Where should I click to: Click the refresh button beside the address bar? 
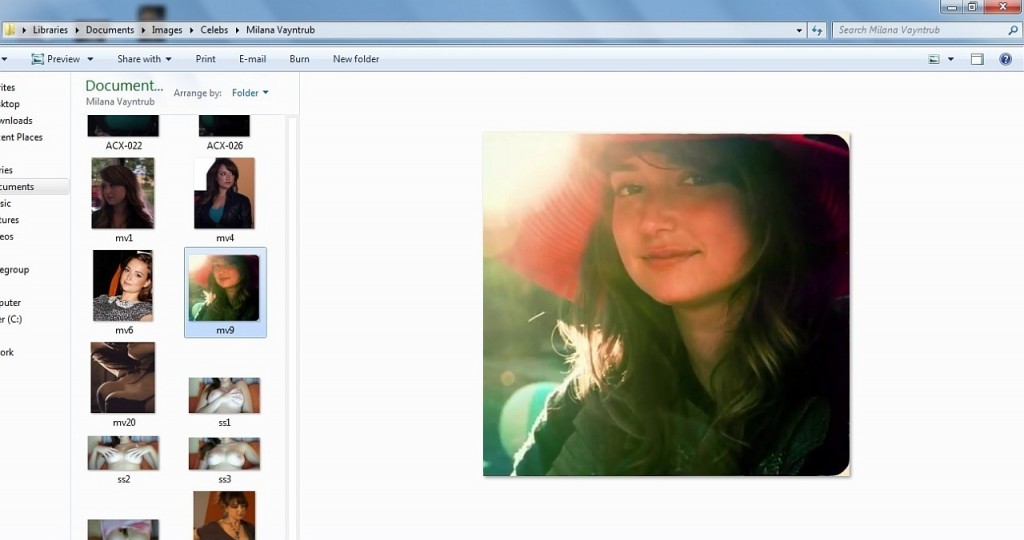pos(817,30)
